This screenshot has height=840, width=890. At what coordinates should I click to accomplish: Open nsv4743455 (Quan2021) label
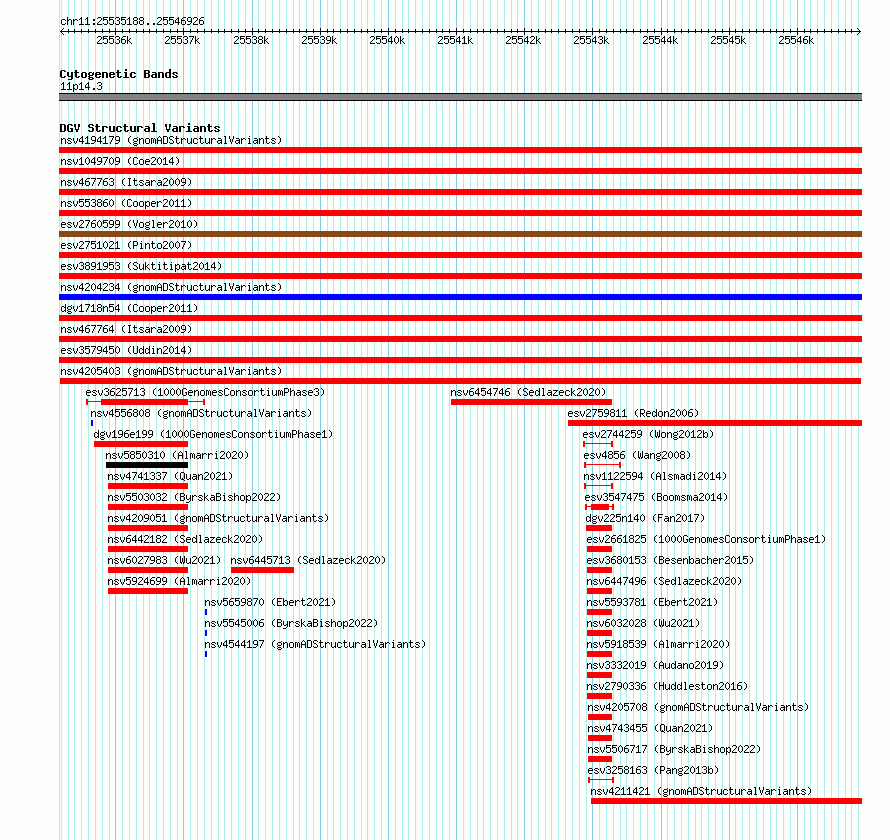(x=650, y=728)
